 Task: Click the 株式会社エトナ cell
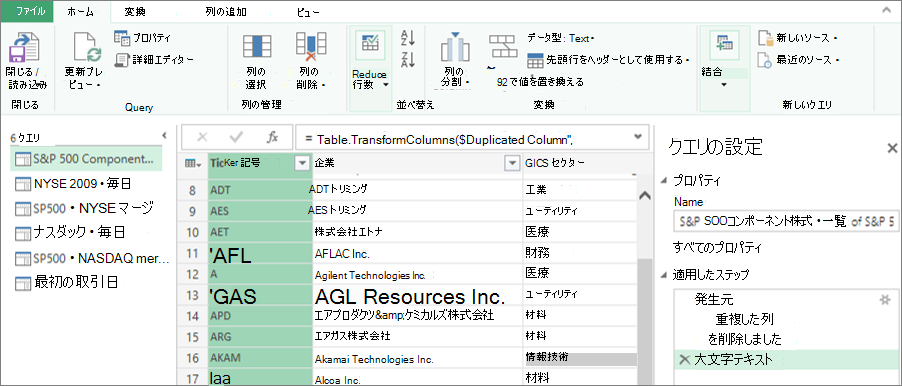(x=418, y=232)
